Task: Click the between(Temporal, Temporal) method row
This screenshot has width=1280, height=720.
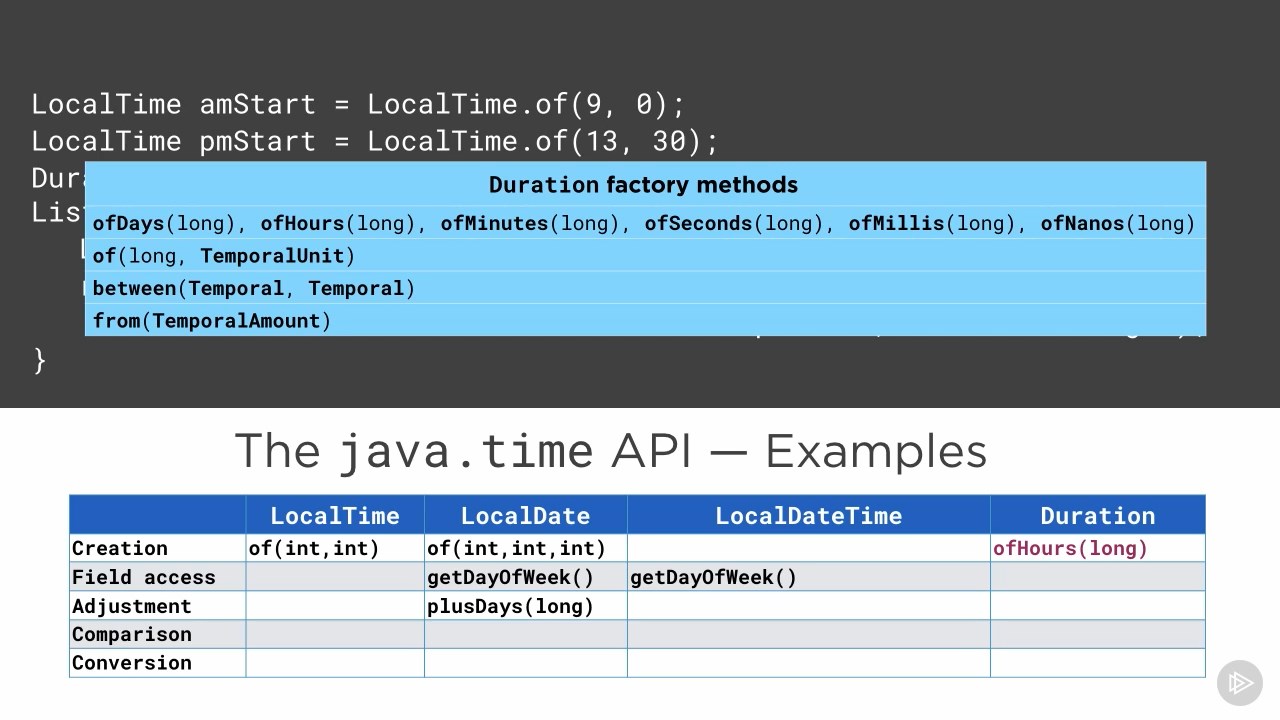Action: point(645,288)
